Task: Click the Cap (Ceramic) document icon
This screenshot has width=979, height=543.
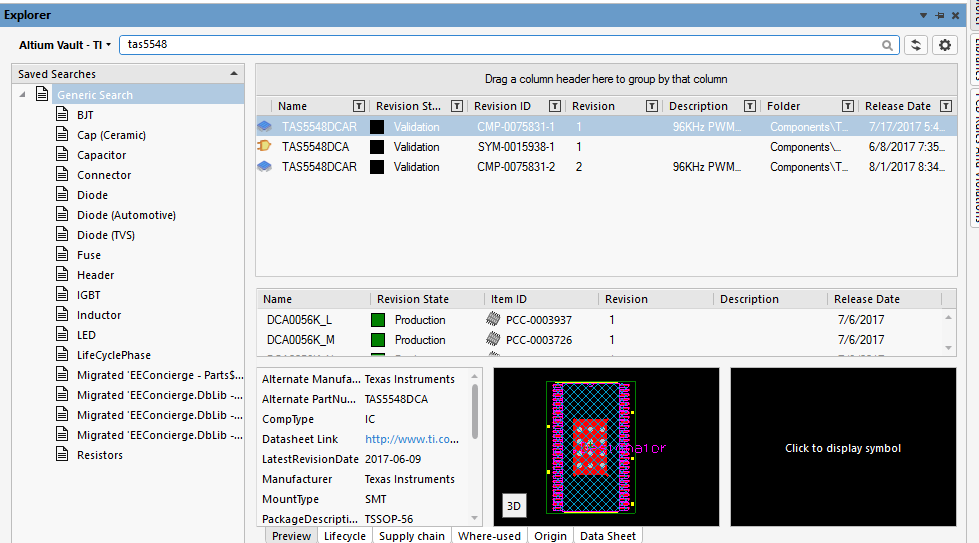Action: 62,134
